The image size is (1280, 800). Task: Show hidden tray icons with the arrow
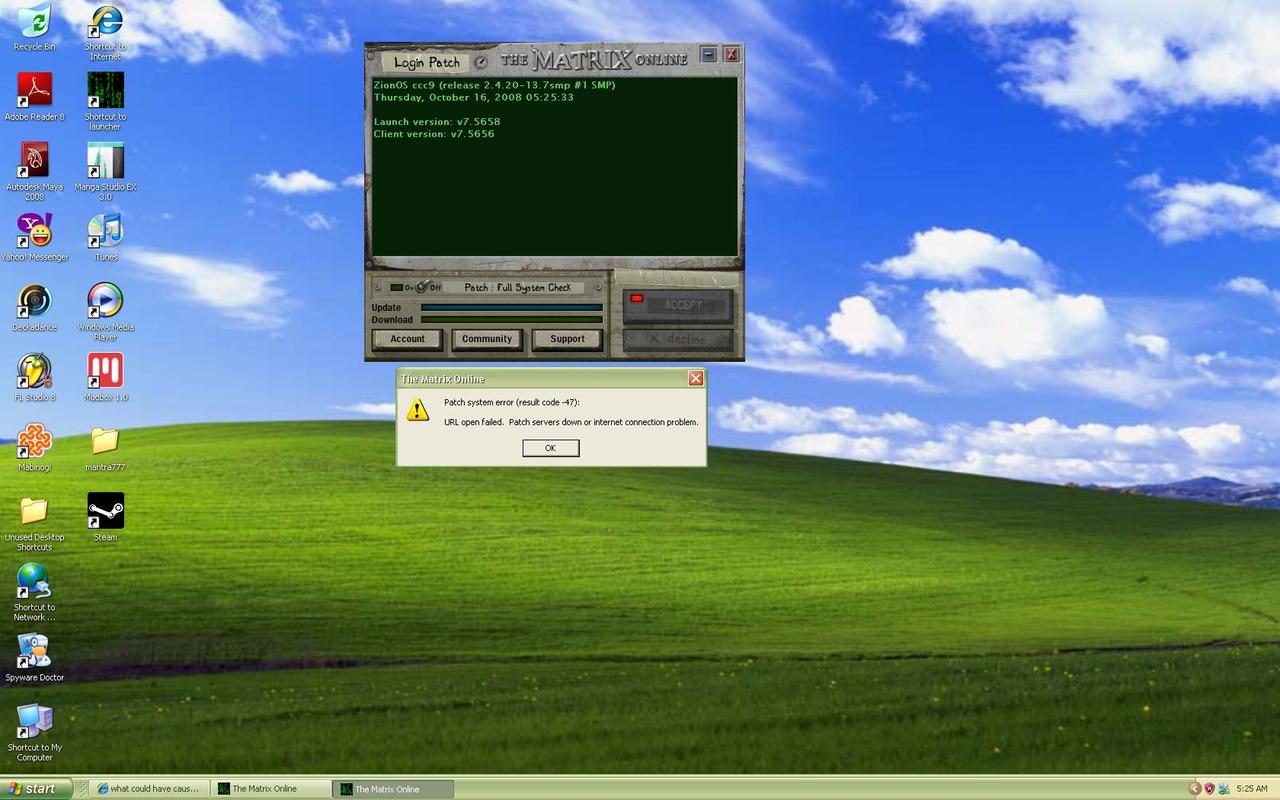click(1193, 788)
